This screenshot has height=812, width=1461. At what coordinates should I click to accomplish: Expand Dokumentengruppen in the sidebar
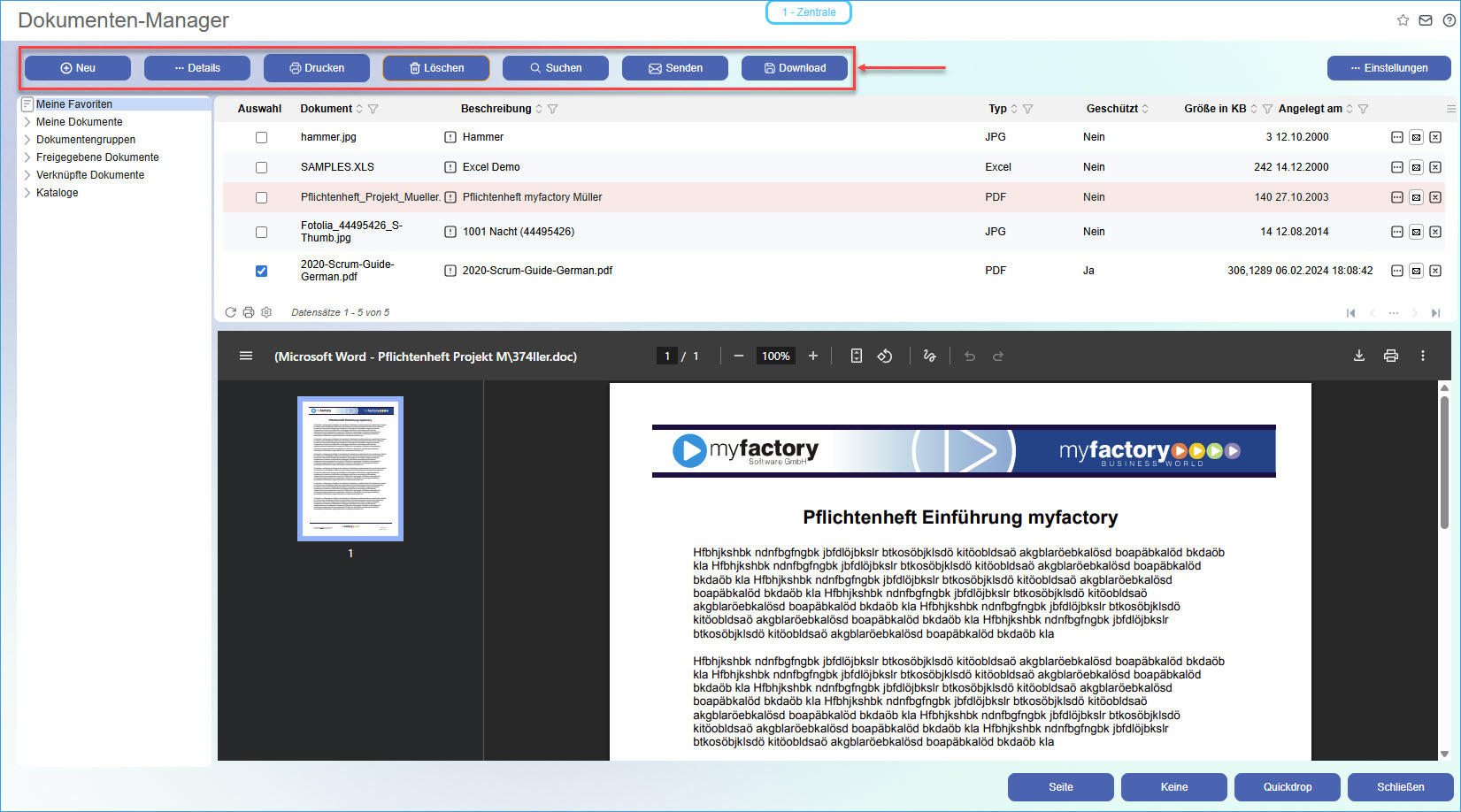[27, 140]
